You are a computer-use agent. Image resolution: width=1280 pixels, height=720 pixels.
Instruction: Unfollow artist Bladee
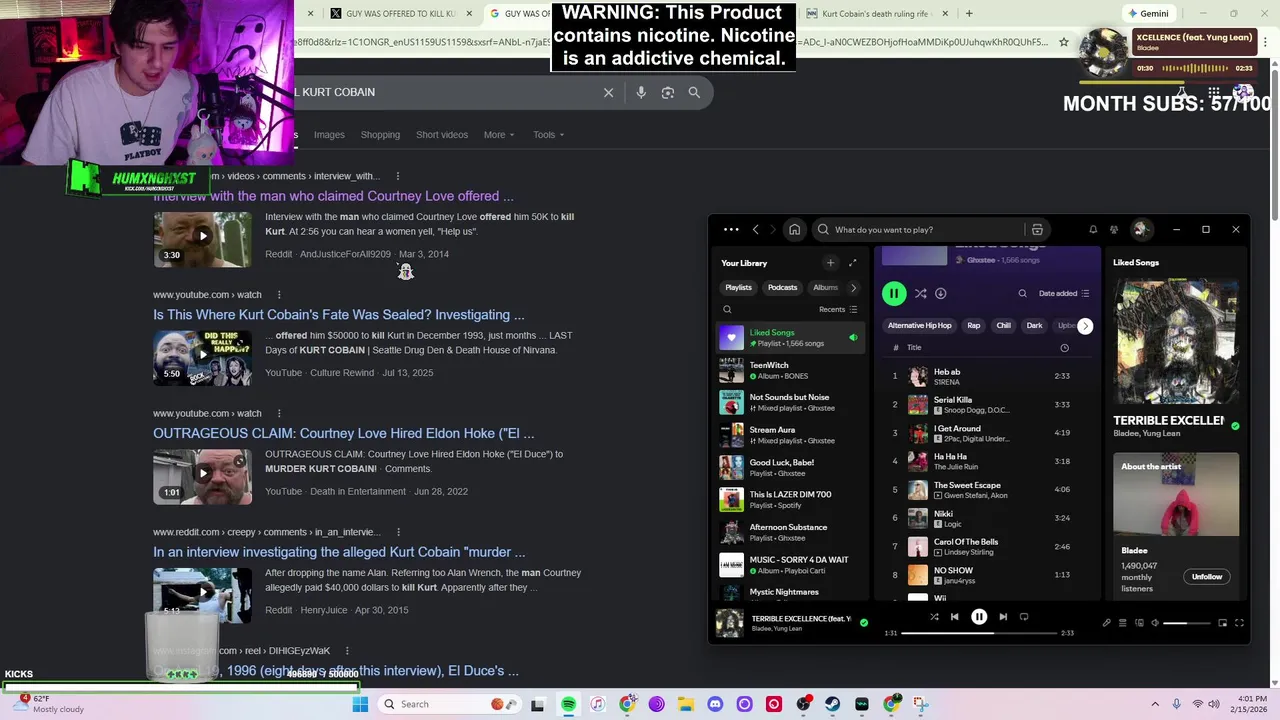coord(1207,576)
